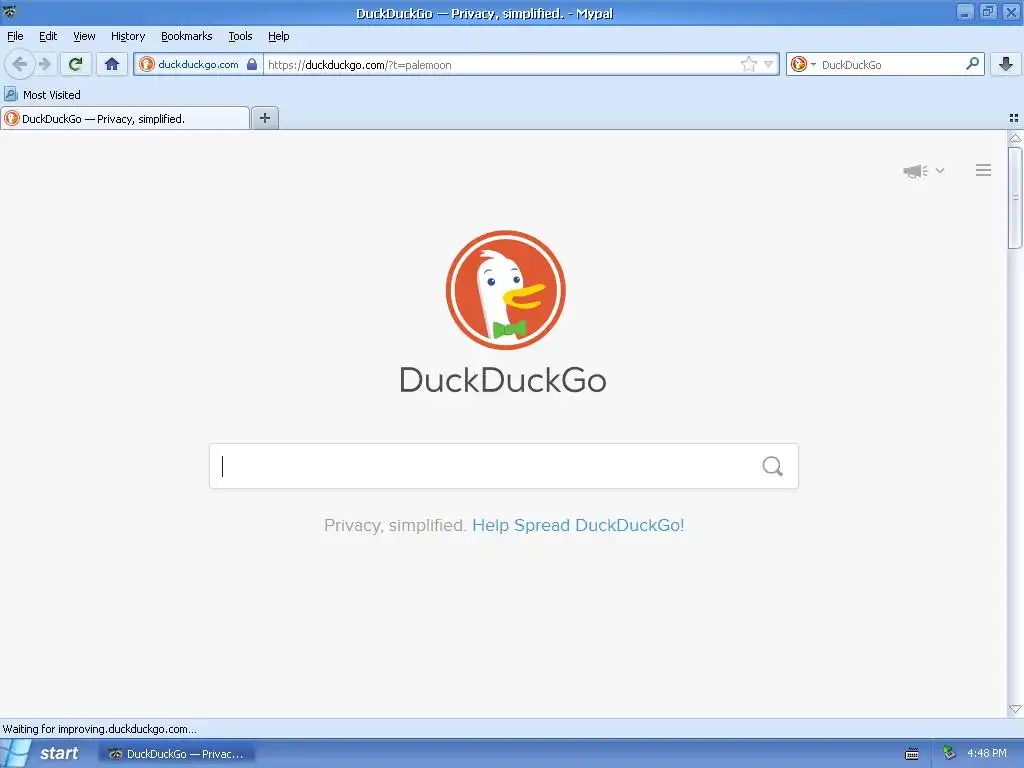Open the Bookmarks menu

[x=187, y=36]
